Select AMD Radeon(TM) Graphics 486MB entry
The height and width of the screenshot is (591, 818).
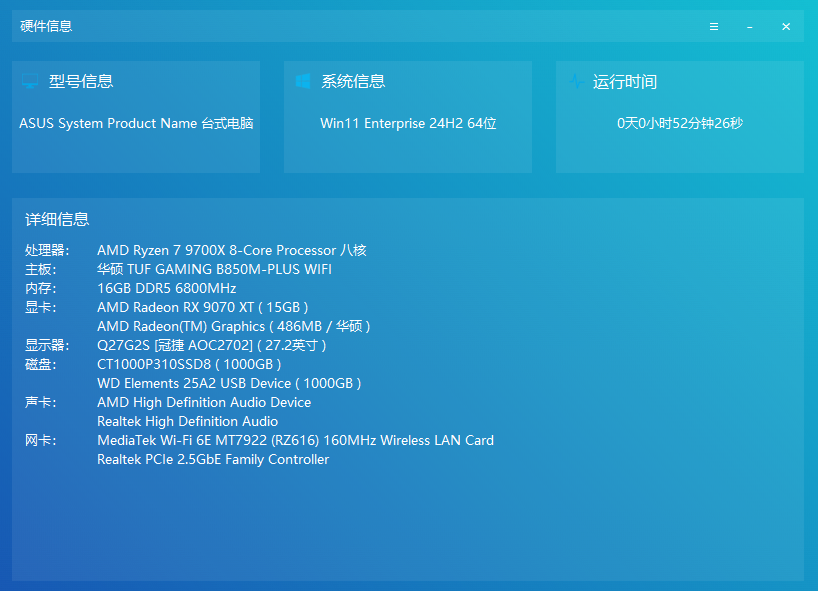[x=234, y=327]
